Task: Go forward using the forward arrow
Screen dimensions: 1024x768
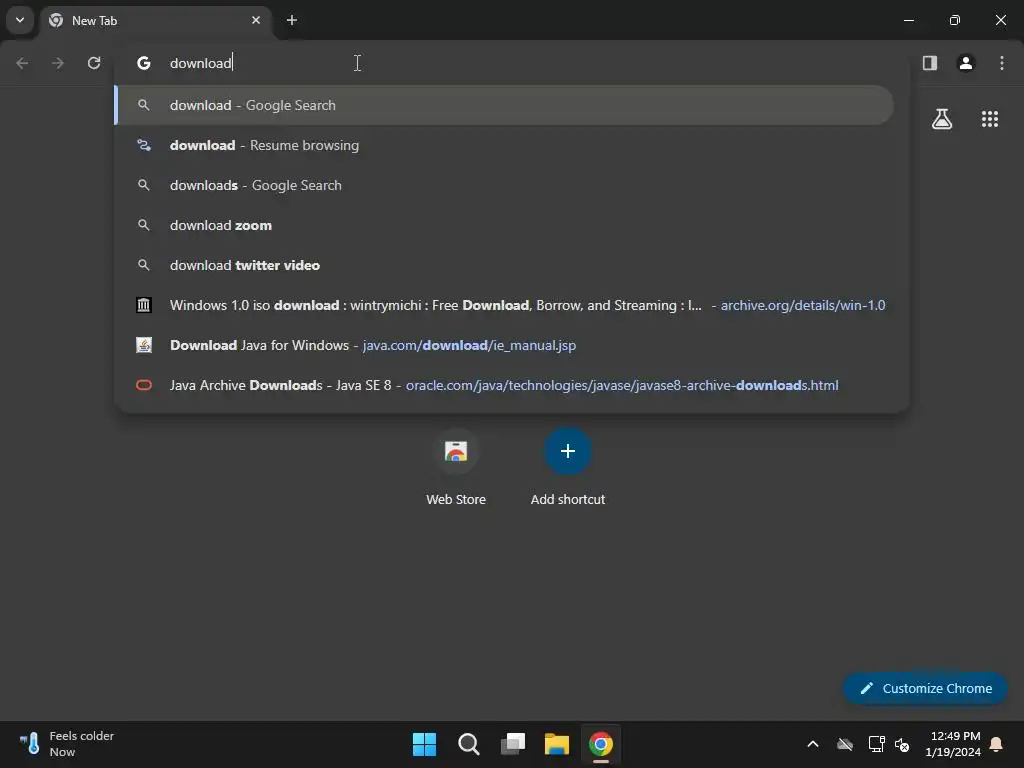Action: 58,63
